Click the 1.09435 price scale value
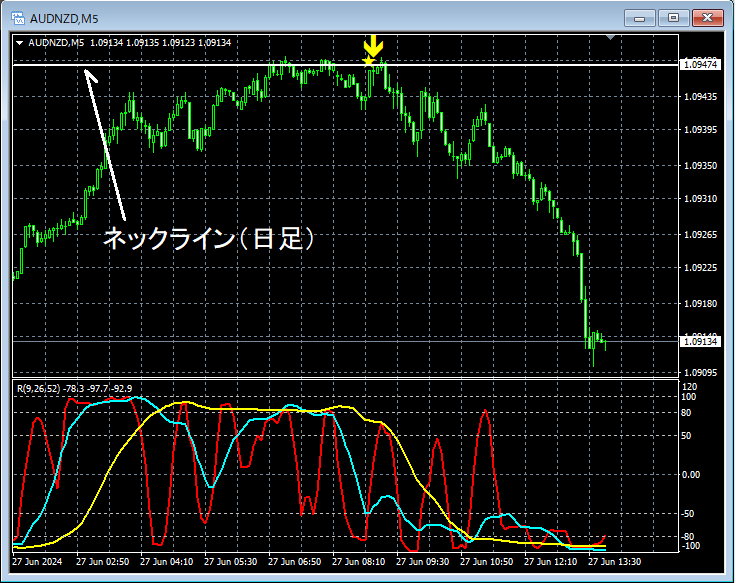 click(x=700, y=97)
